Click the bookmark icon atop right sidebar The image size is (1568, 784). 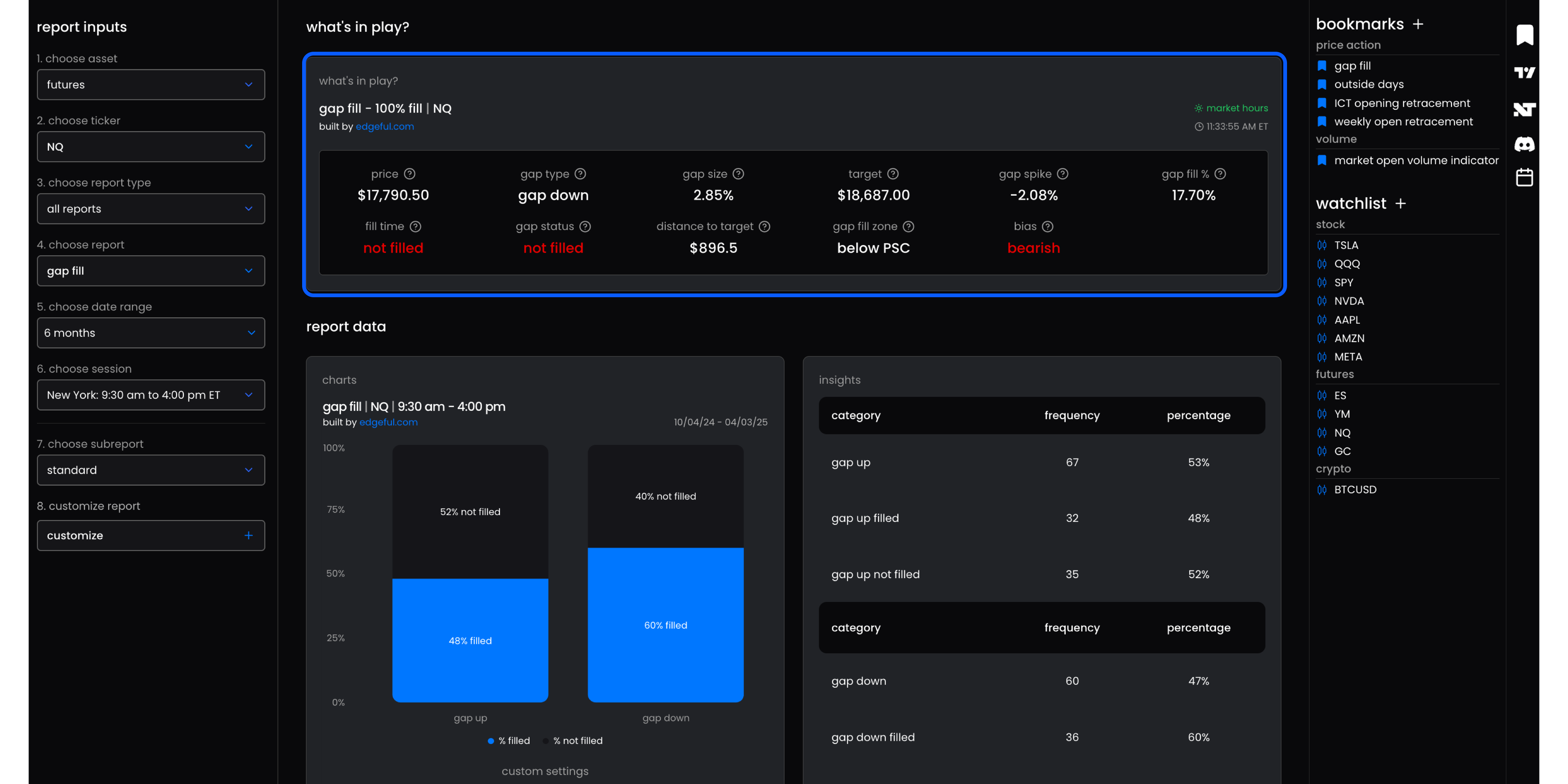(x=1524, y=35)
